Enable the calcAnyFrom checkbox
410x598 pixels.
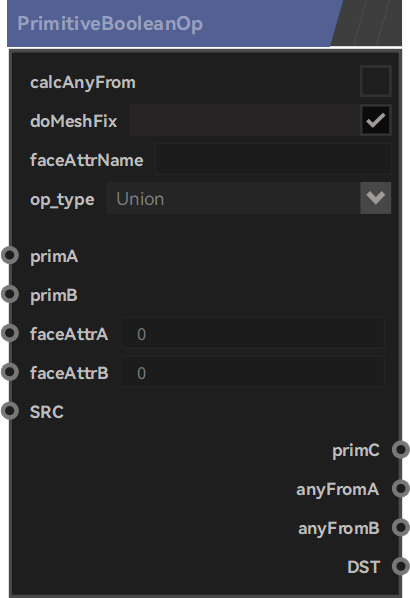click(x=376, y=81)
